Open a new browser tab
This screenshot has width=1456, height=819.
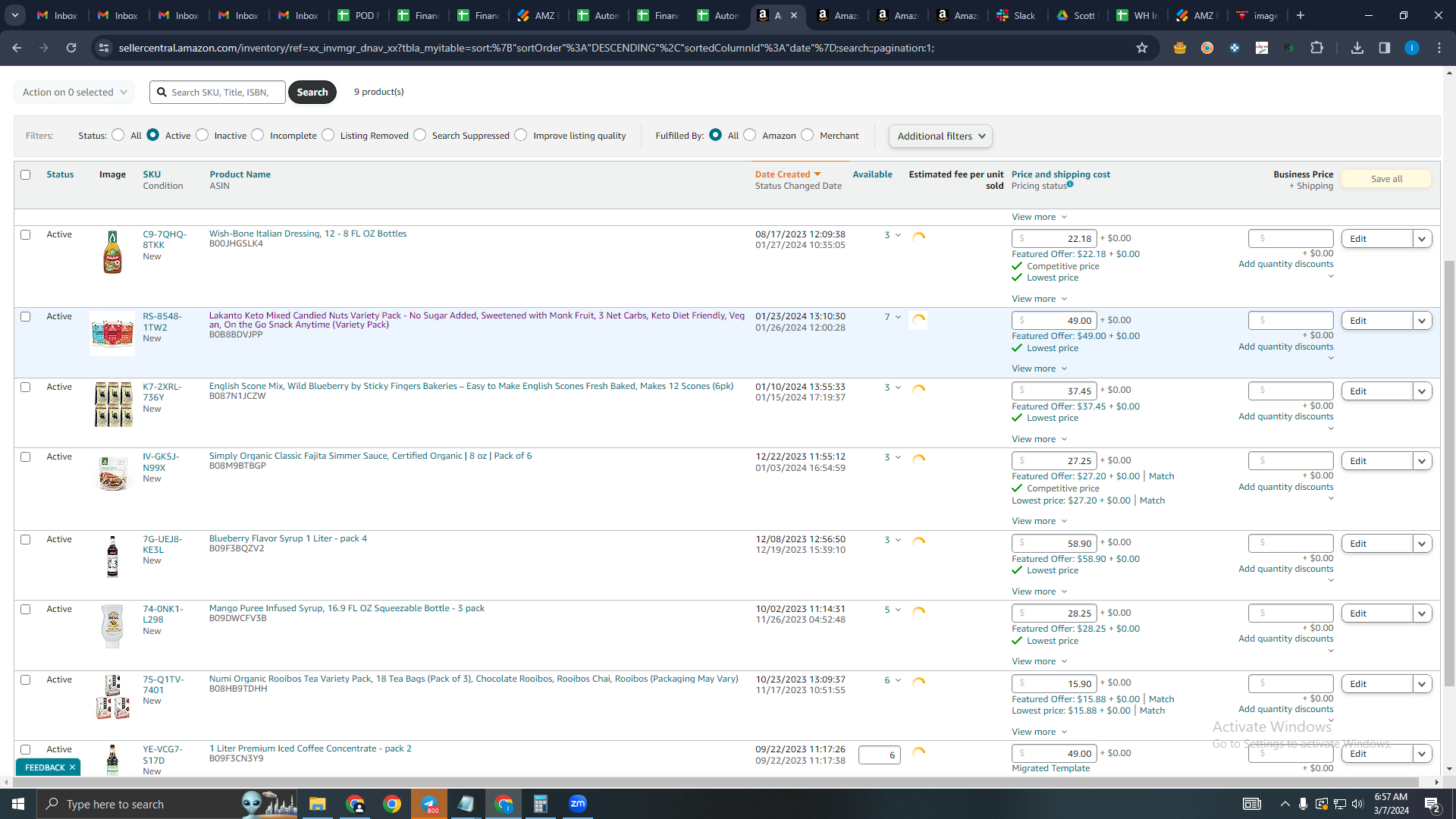[x=1301, y=15]
